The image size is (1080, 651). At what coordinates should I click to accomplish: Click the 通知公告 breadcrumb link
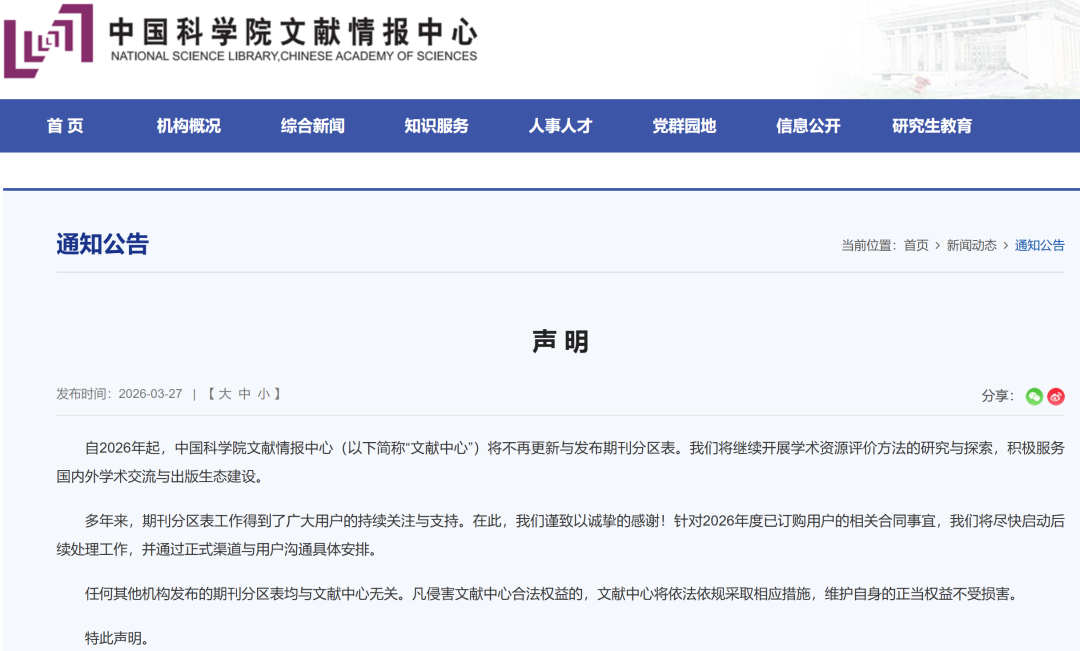tap(1038, 245)
